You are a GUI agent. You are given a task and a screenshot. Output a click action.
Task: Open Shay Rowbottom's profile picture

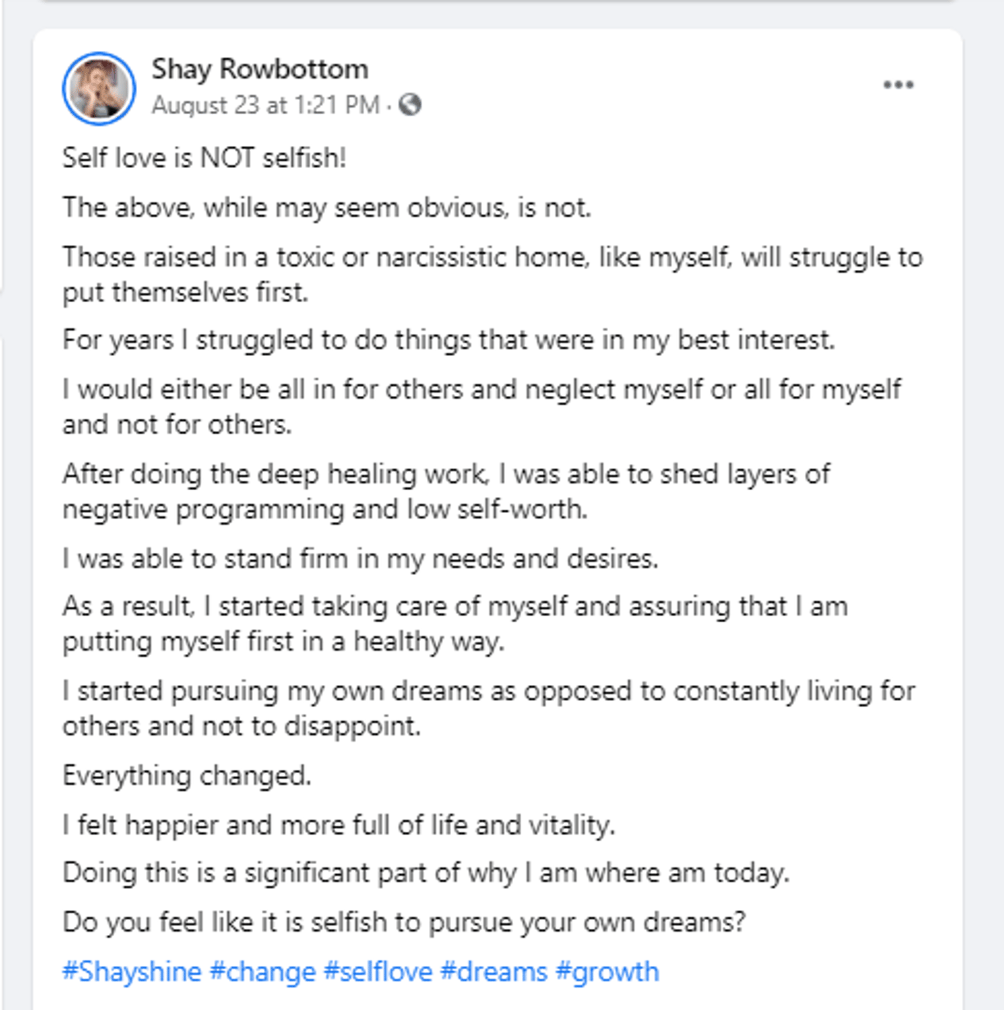point(98,87)
